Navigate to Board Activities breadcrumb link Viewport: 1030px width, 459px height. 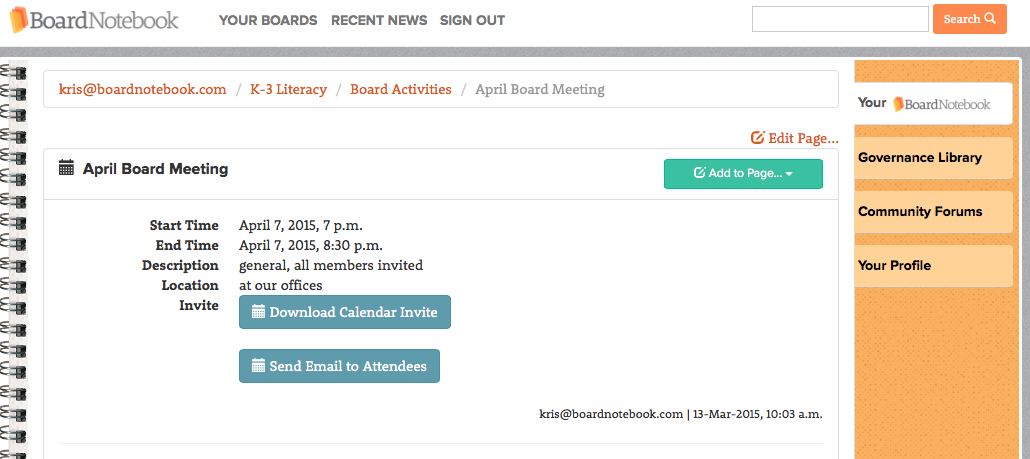pyautogui.click(x=401, y=89)
